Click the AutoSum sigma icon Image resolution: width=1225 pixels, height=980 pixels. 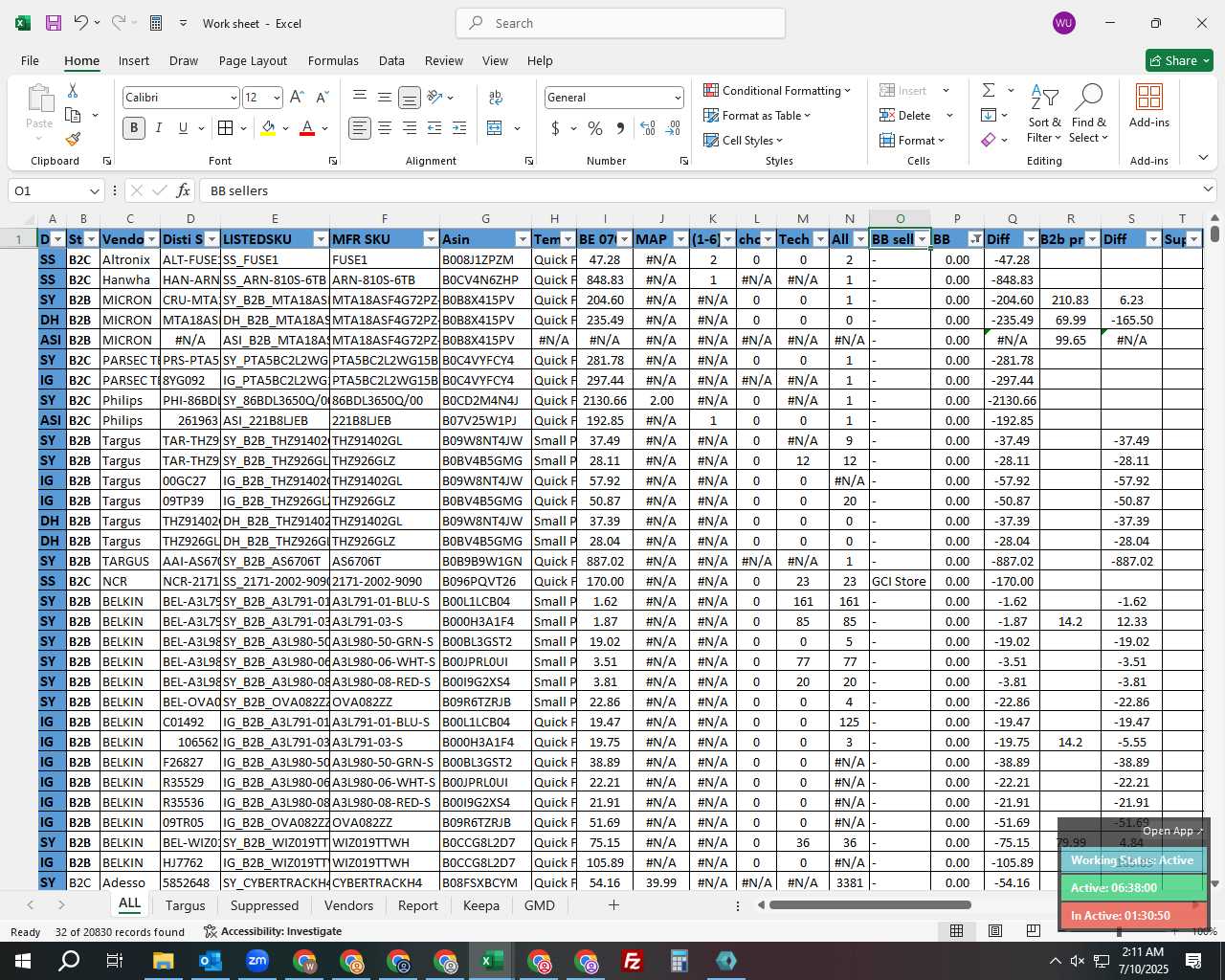tap(989, 90)
